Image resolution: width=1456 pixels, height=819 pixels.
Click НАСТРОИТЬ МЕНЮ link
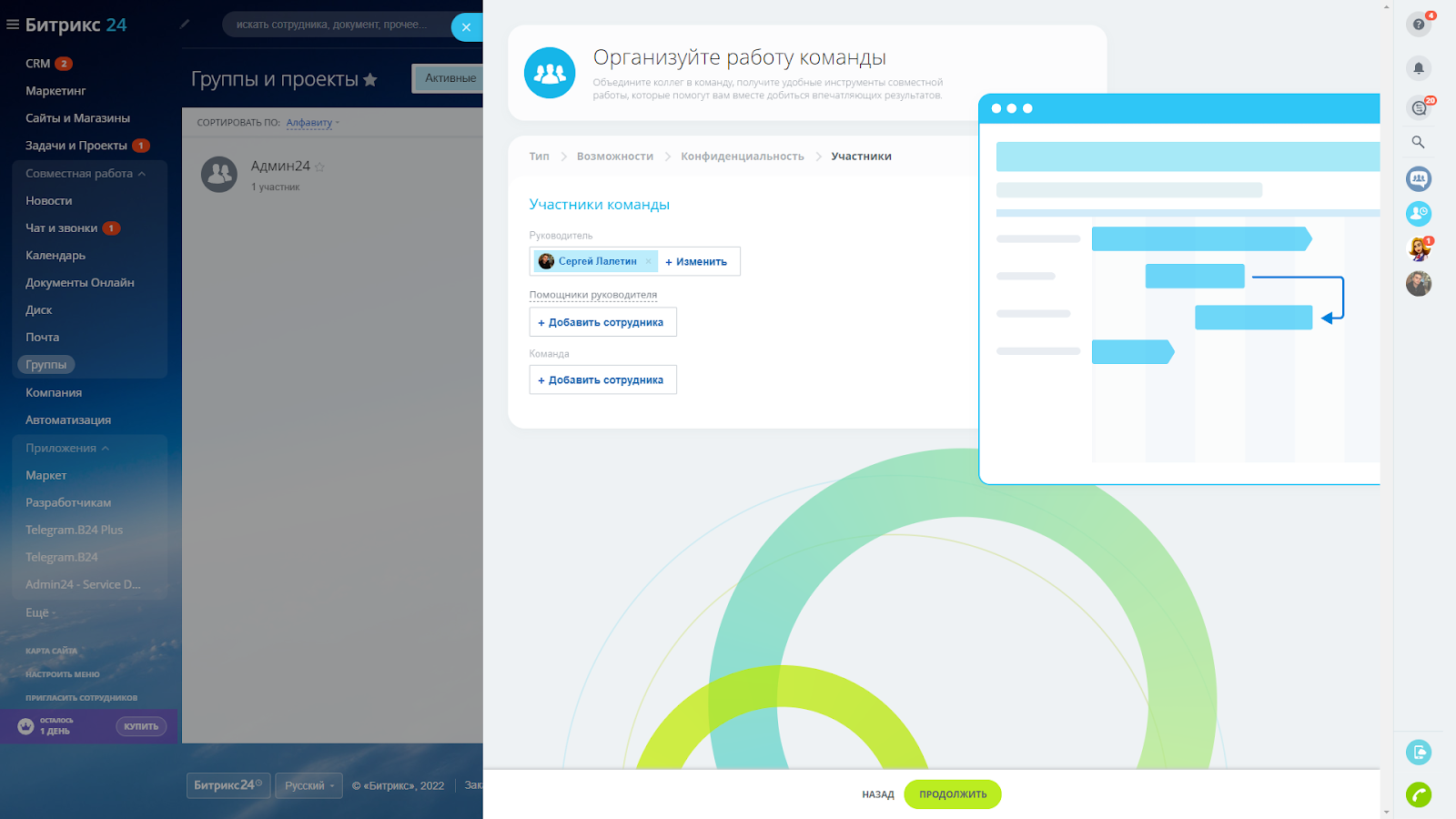[x=63, y=675]
